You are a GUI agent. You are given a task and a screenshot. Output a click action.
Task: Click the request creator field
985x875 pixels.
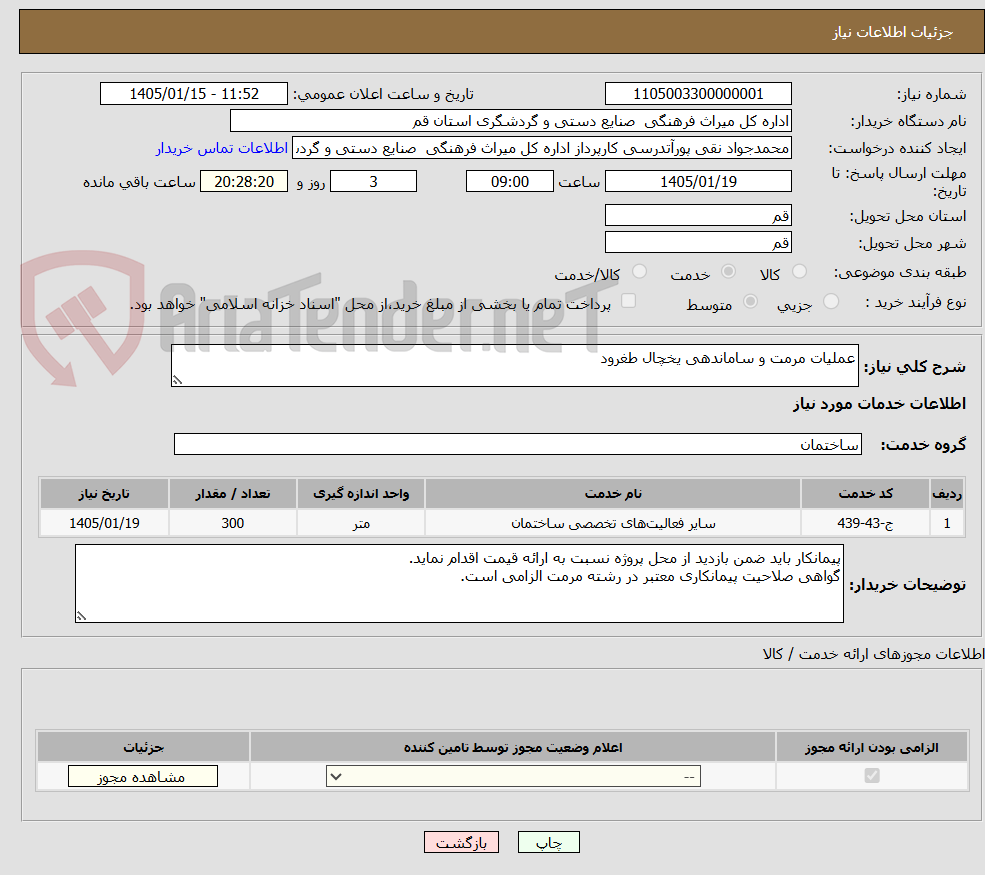[x=541, y=148]
